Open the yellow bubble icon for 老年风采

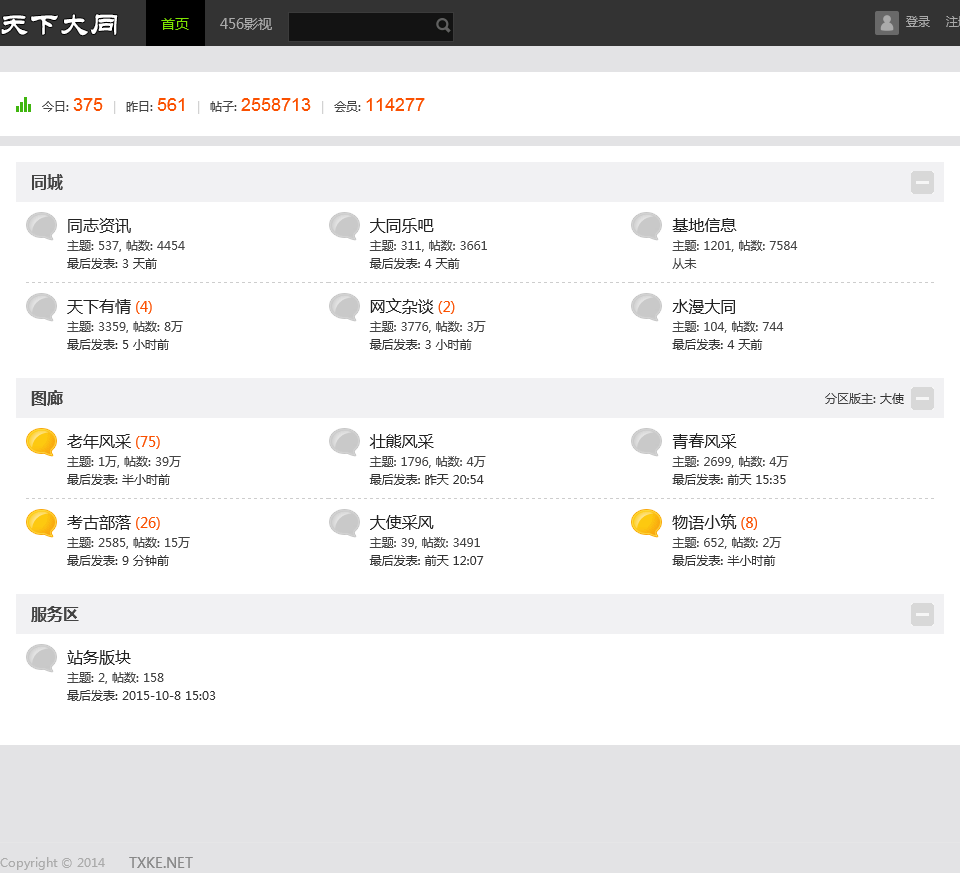coord(41,442)
